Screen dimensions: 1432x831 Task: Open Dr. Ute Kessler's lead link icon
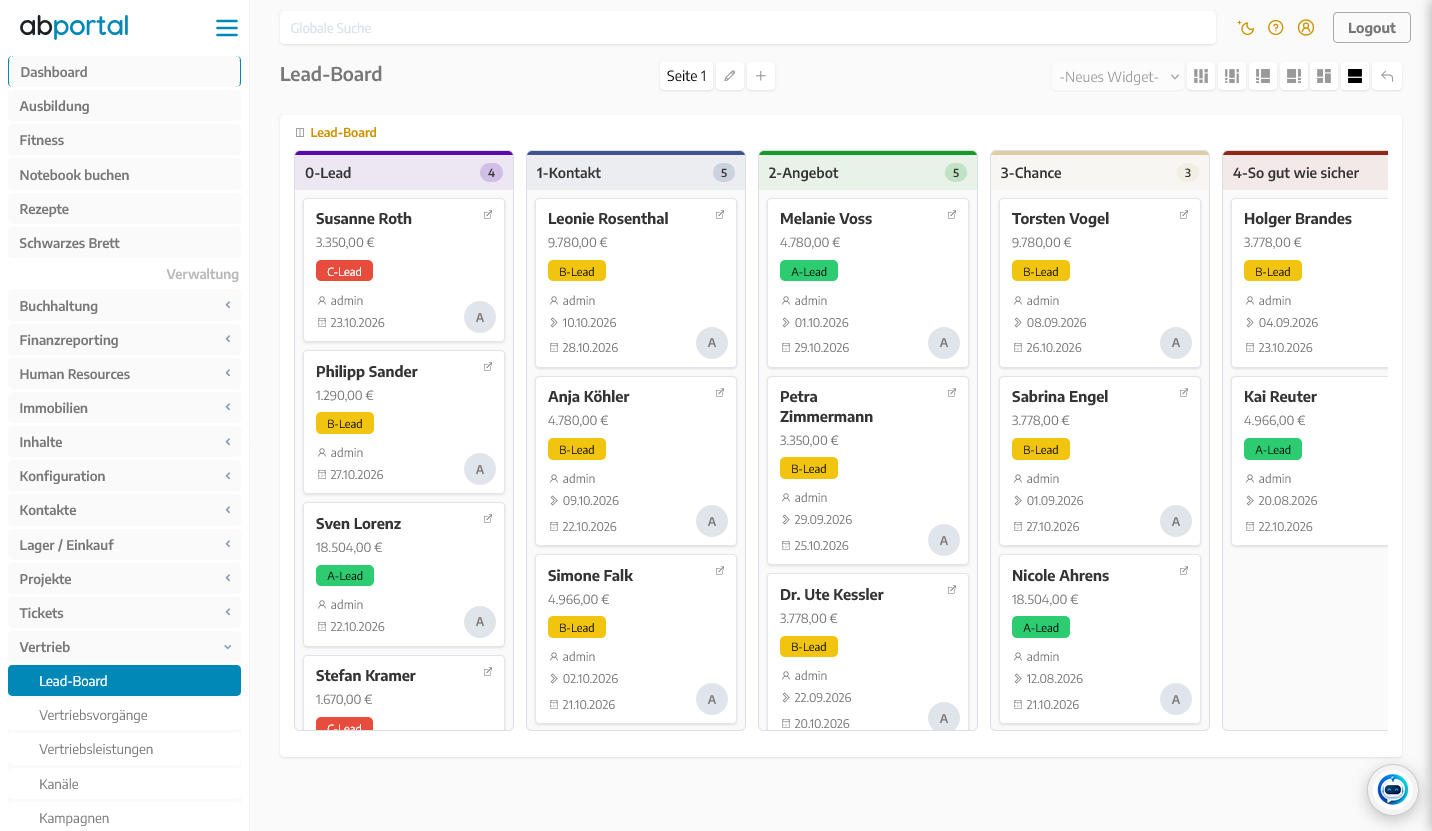(952, 590)
